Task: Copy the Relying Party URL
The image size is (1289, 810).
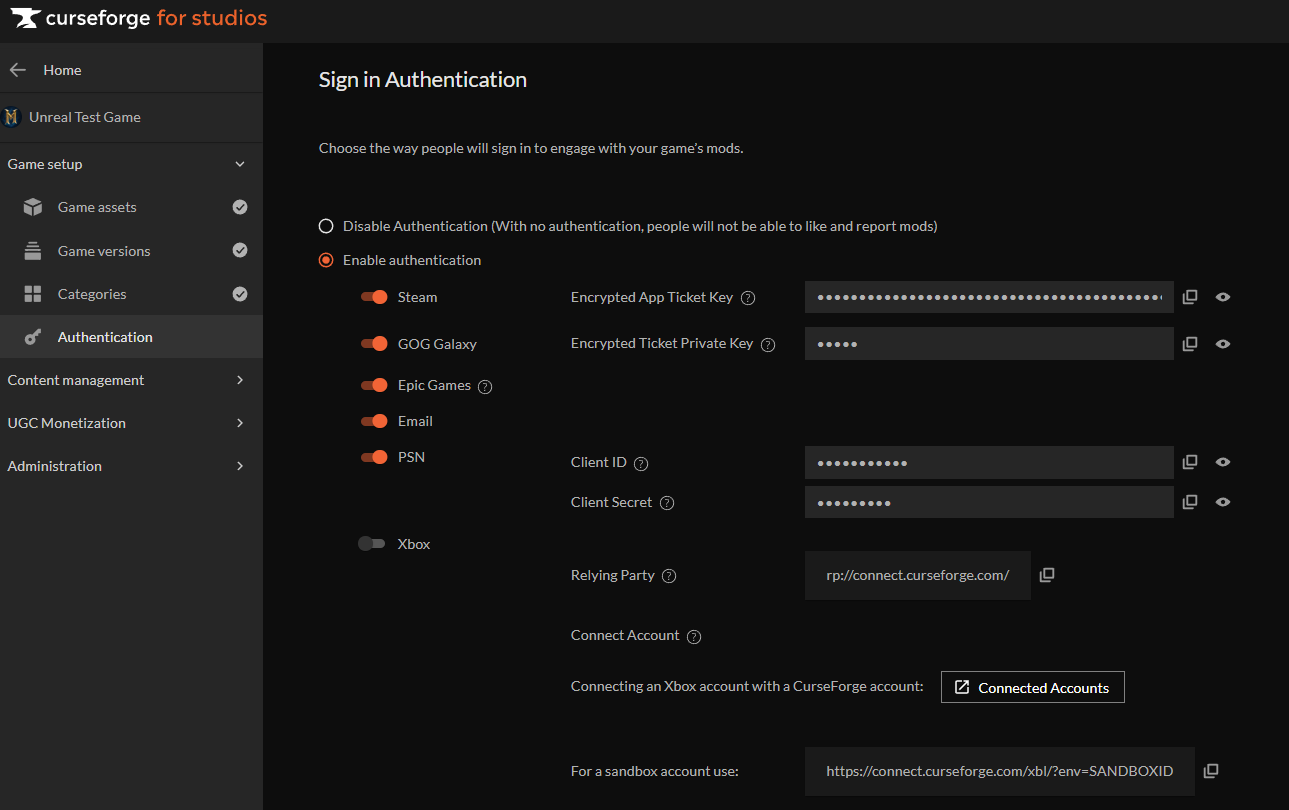Action: point(1047,575)
